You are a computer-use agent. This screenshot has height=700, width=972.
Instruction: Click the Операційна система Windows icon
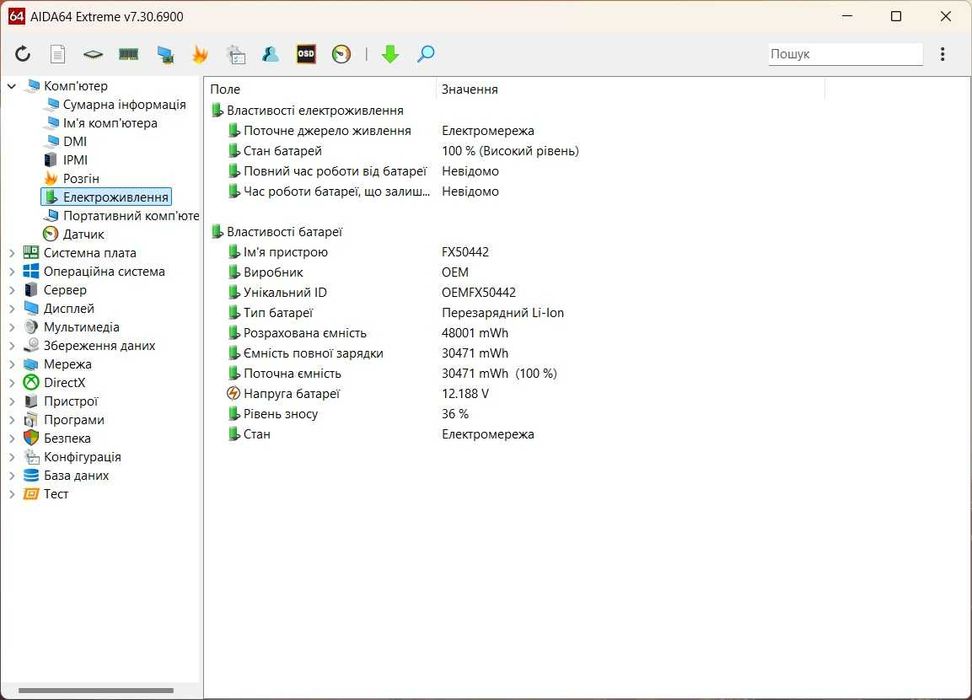[31, 272]
